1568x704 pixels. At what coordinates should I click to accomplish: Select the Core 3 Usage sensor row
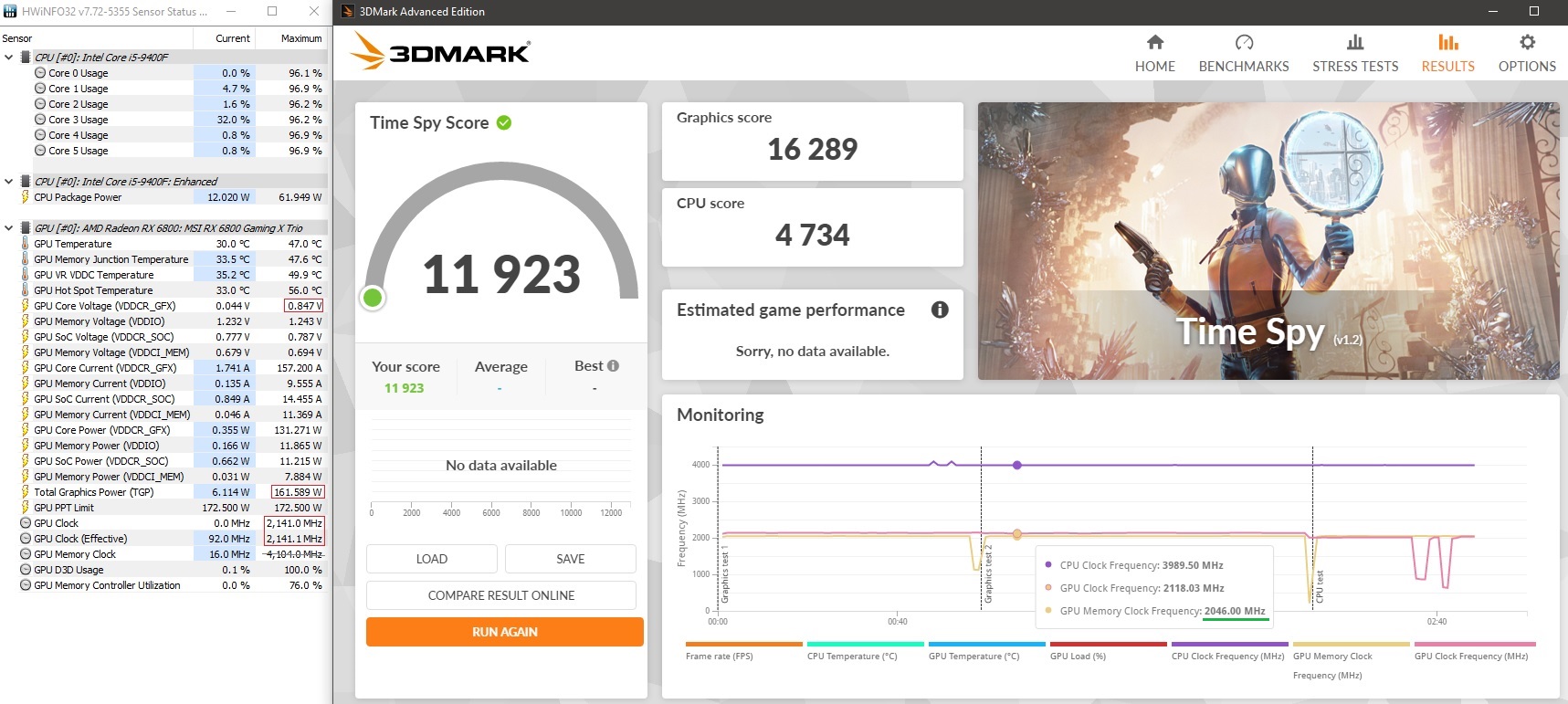coord(164,120)
